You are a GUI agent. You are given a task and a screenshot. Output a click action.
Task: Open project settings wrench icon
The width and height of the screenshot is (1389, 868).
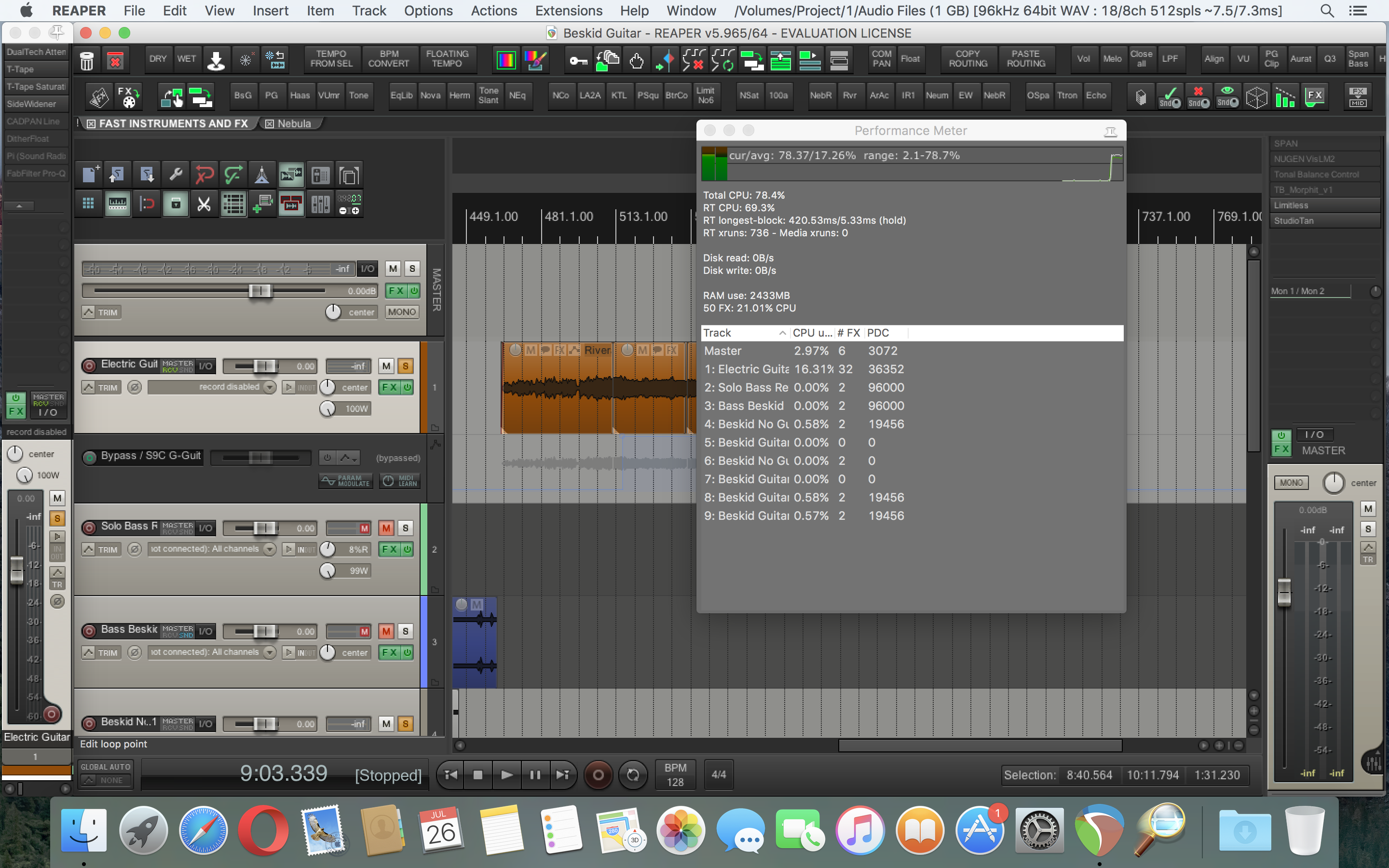click(x=176, y=175)
